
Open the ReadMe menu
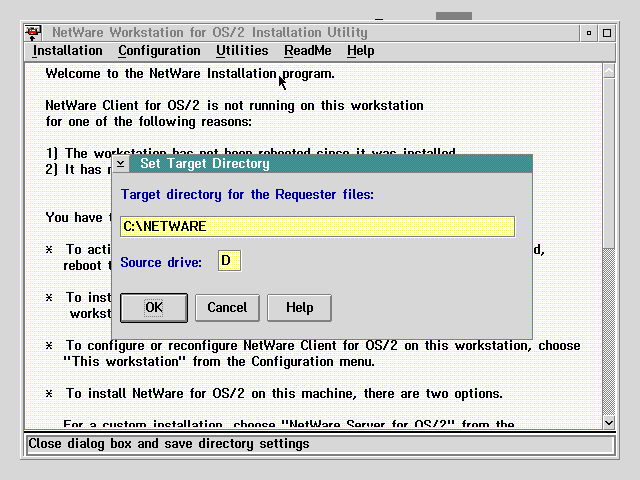[x=308, y=51]
